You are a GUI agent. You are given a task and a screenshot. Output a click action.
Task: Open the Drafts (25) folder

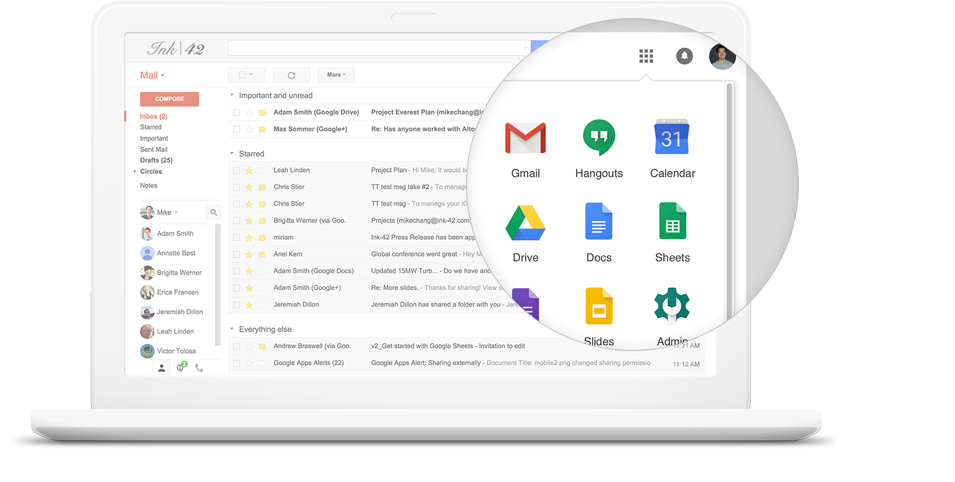click(156, 160)
